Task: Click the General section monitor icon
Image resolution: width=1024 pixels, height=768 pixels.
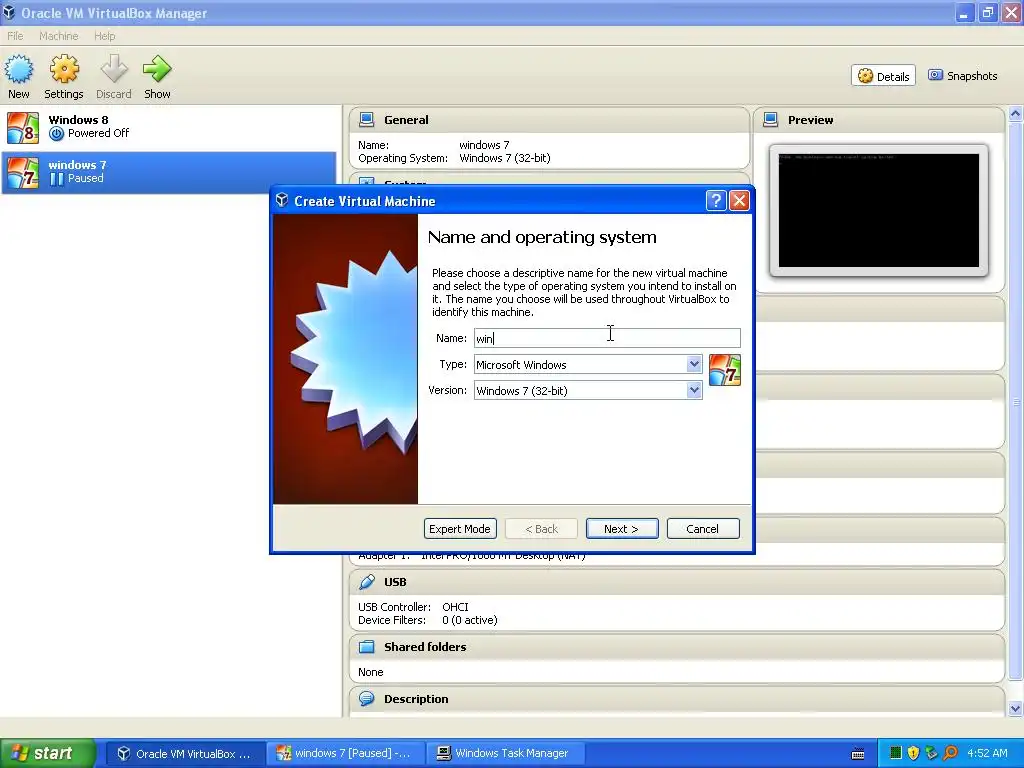Action: pos(366,120)
